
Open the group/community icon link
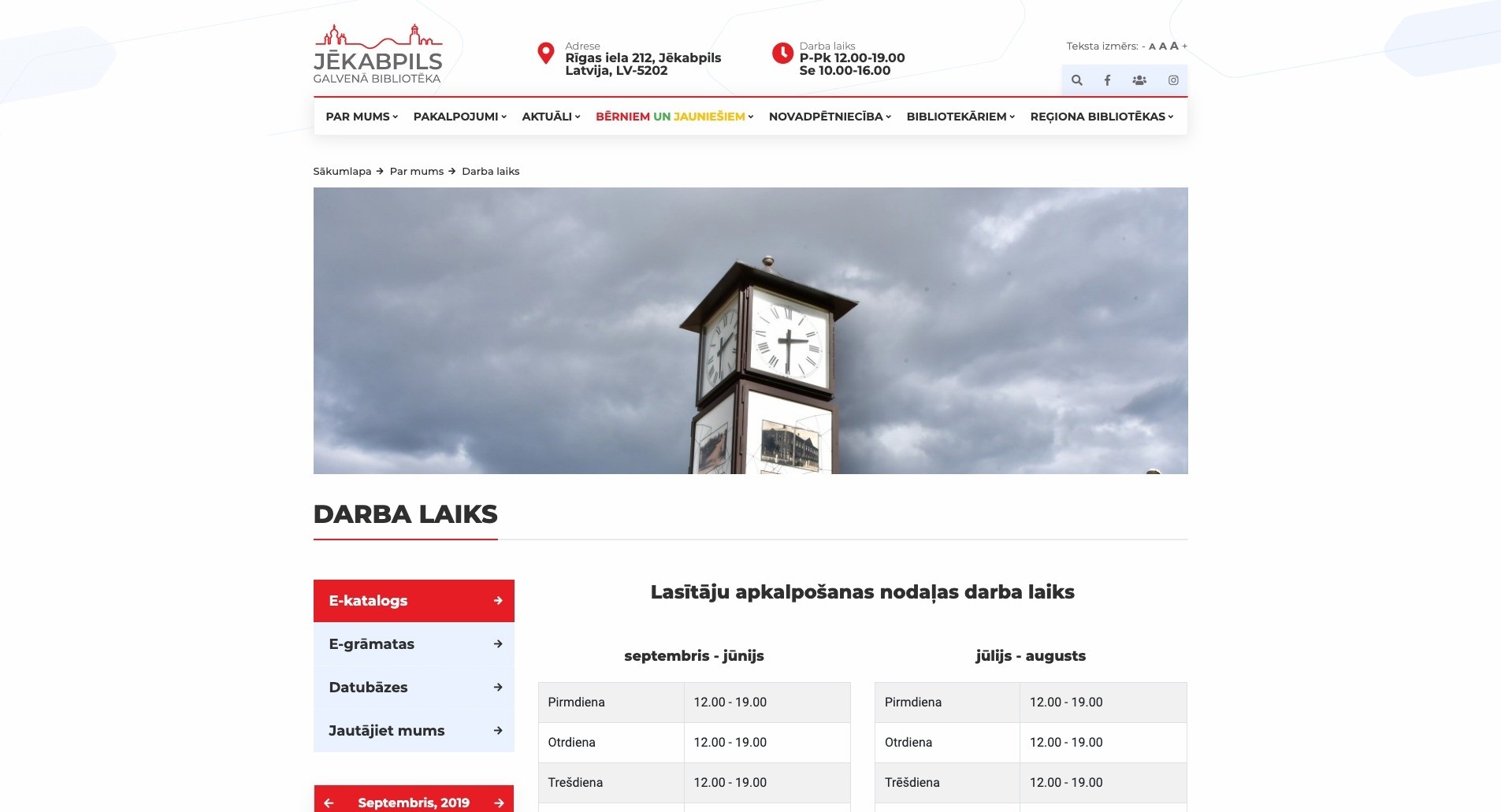(x=1139, y=80)
